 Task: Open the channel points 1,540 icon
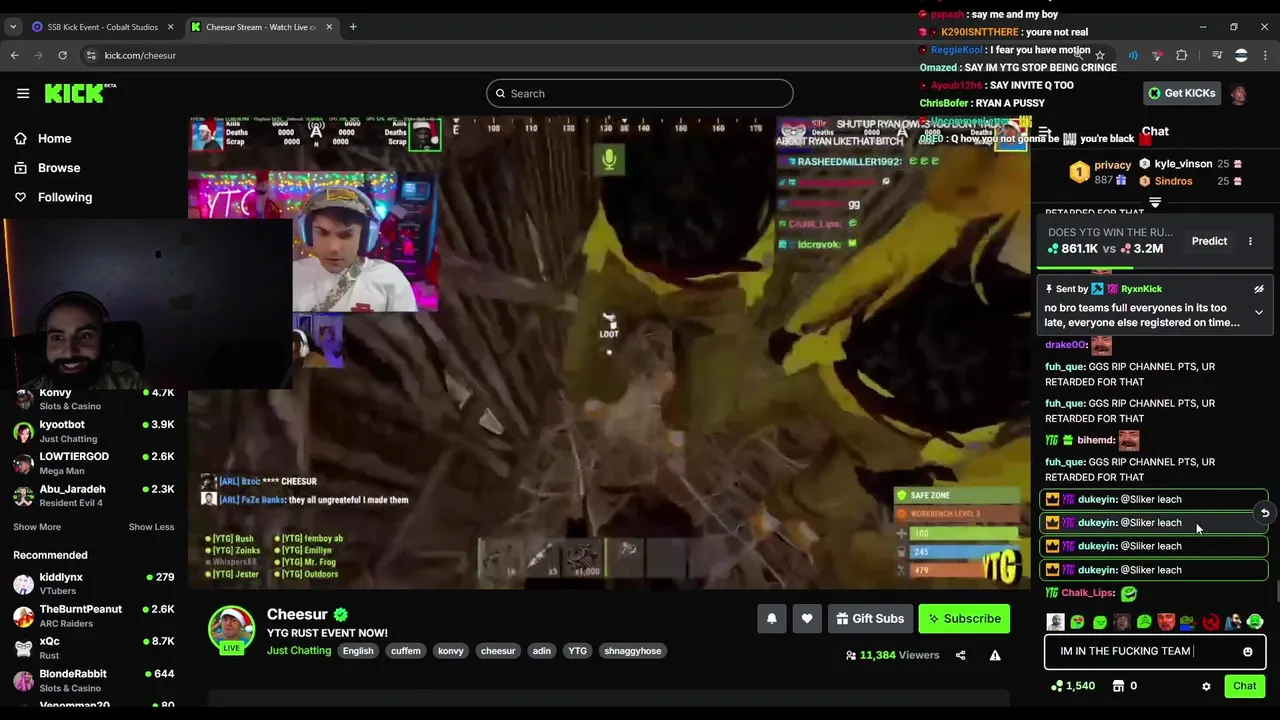pos(1073,686)
